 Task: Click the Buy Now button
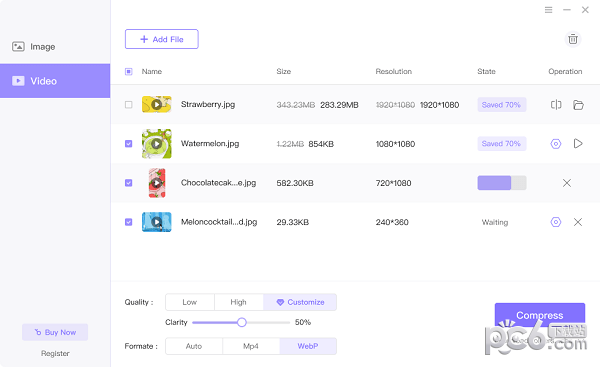click(x=55, y=332)
